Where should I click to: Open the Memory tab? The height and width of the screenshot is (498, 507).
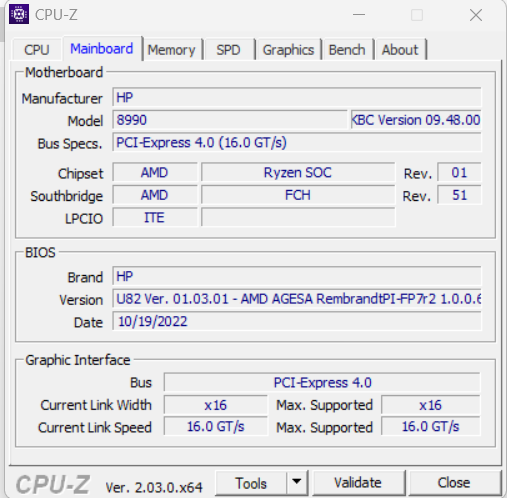(171, 50)
